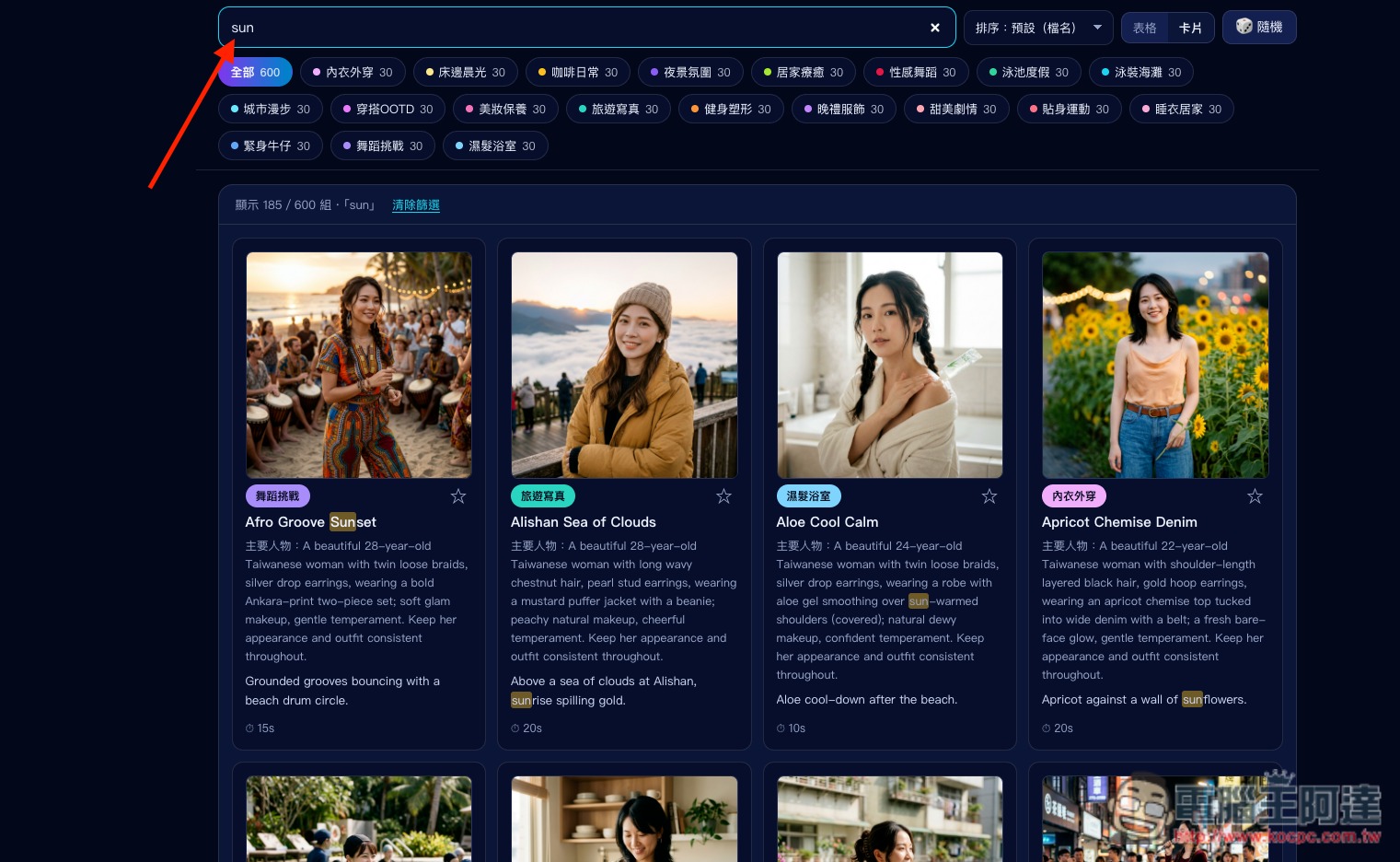Click the '顯示 185 / 600 組' results count
1400x862 pixels.
click(283, 205)
